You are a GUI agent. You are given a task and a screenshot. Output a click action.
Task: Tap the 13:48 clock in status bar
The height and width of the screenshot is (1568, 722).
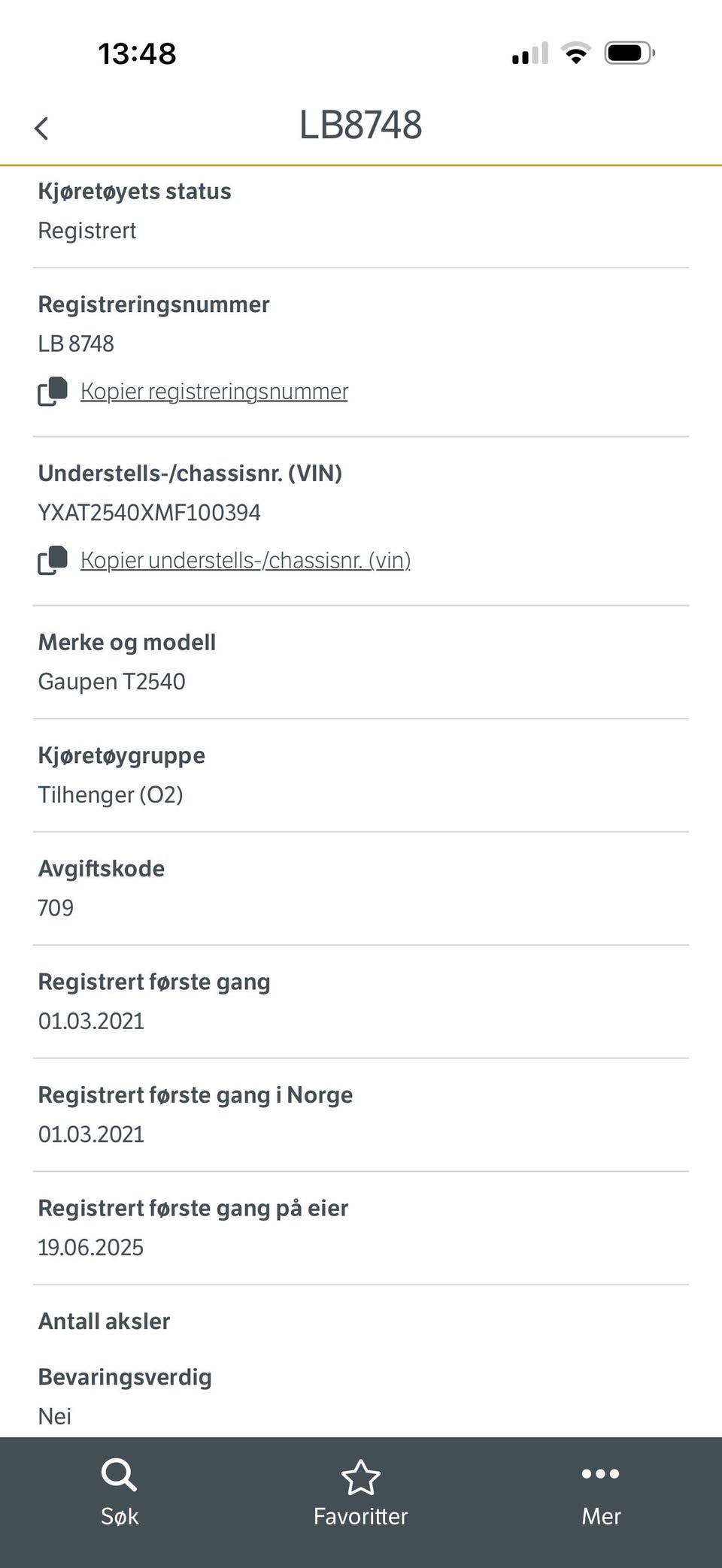point(137,53)
